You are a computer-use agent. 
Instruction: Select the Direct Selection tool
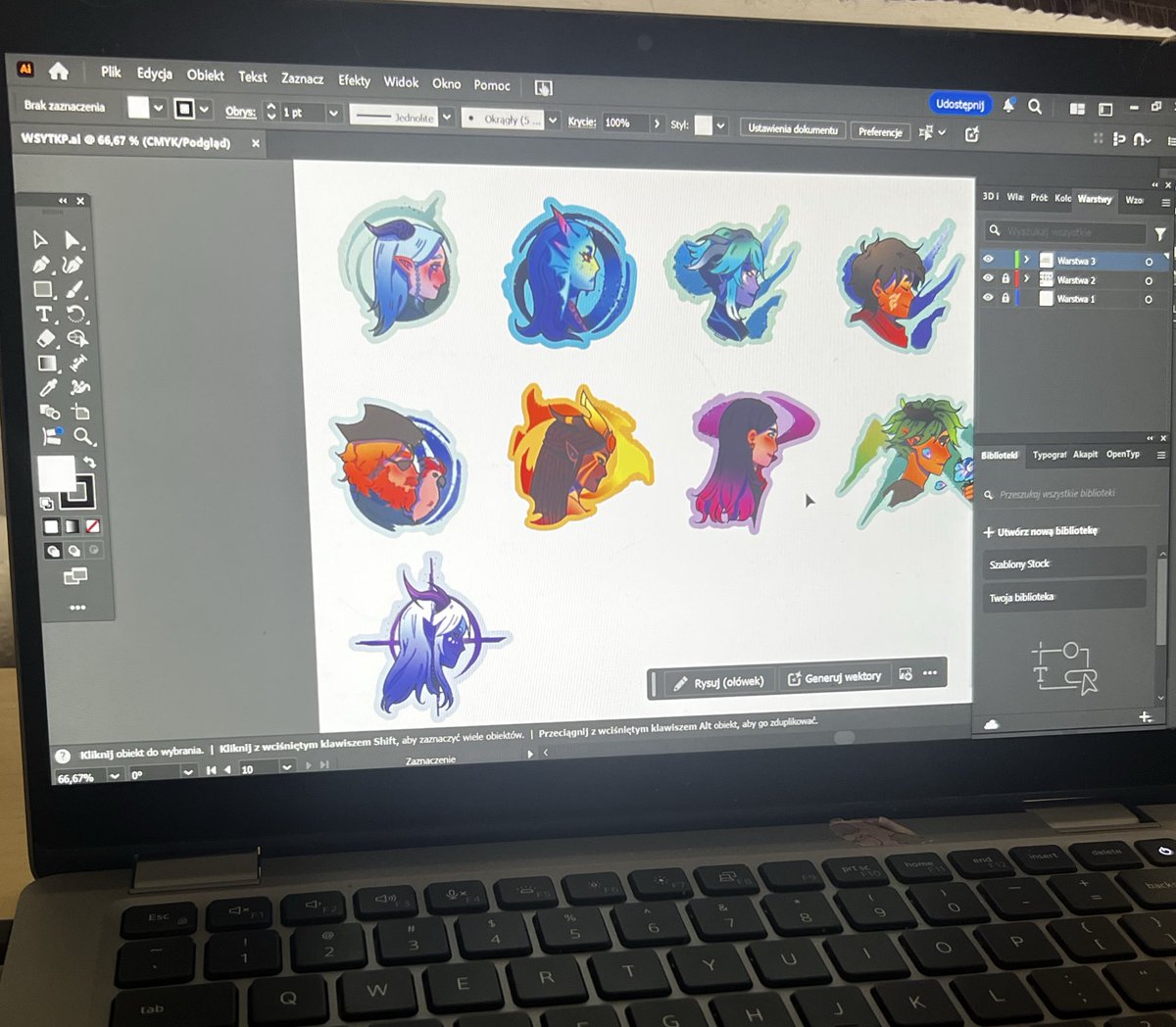pyautogui.click(x=72, y=239)
